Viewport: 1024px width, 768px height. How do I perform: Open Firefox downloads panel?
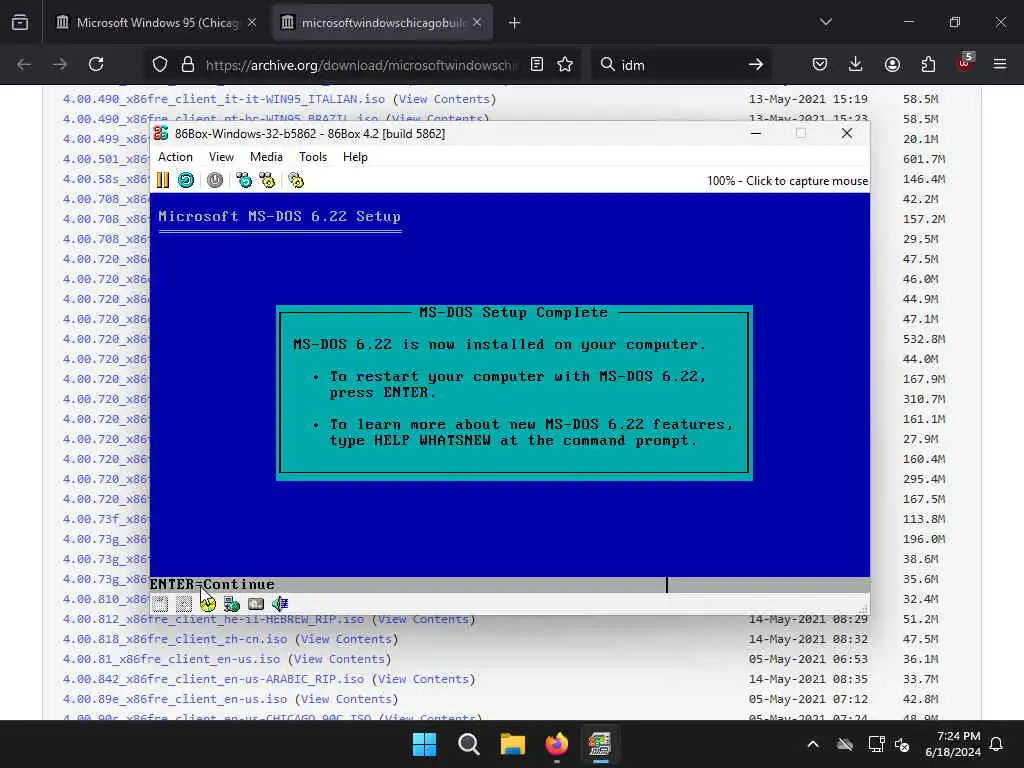[856, 64]
